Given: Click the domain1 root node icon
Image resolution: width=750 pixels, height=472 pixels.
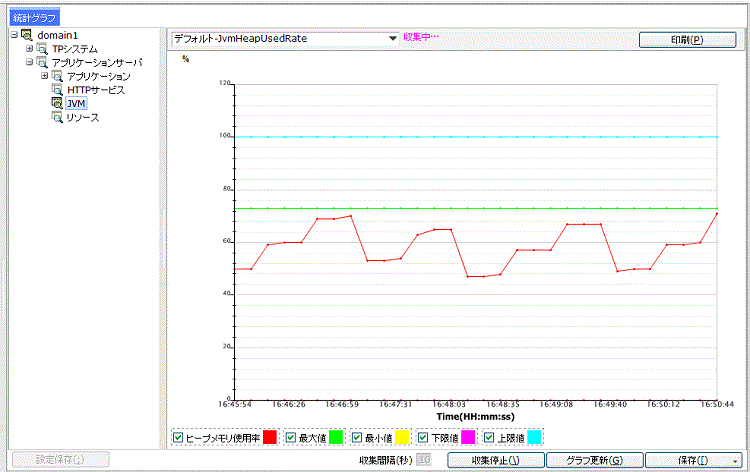Looking at the screenshot, I should [26, 35].
